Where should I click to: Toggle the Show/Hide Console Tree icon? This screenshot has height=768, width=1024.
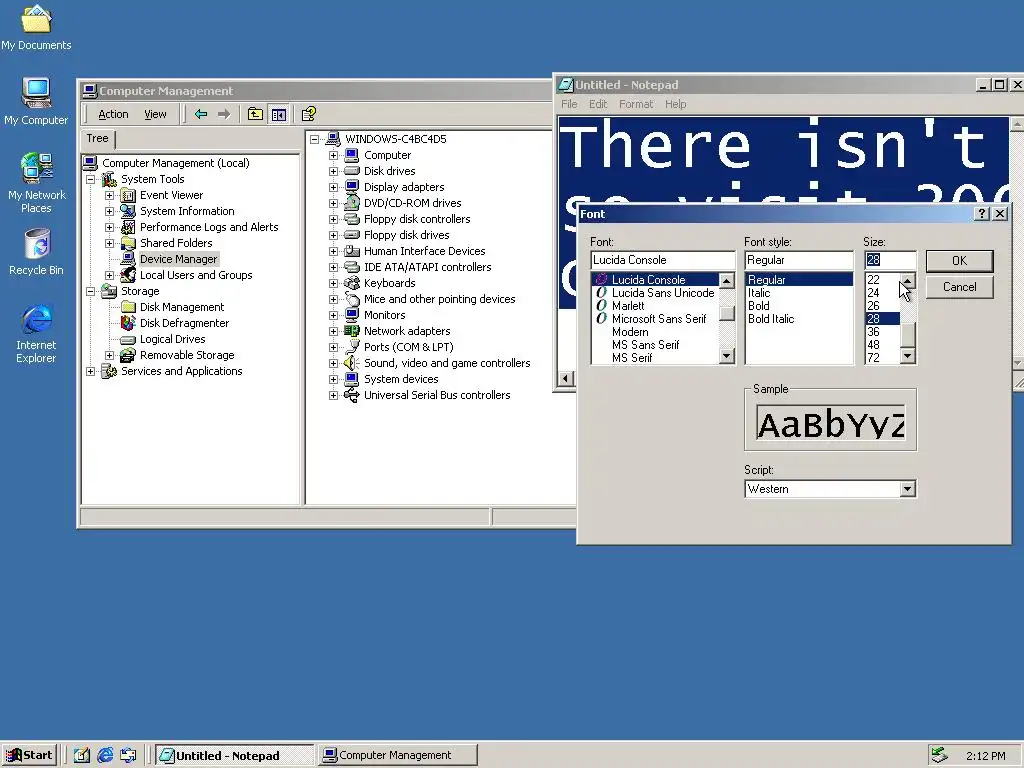pyautogui.click(x=279, y=114)
